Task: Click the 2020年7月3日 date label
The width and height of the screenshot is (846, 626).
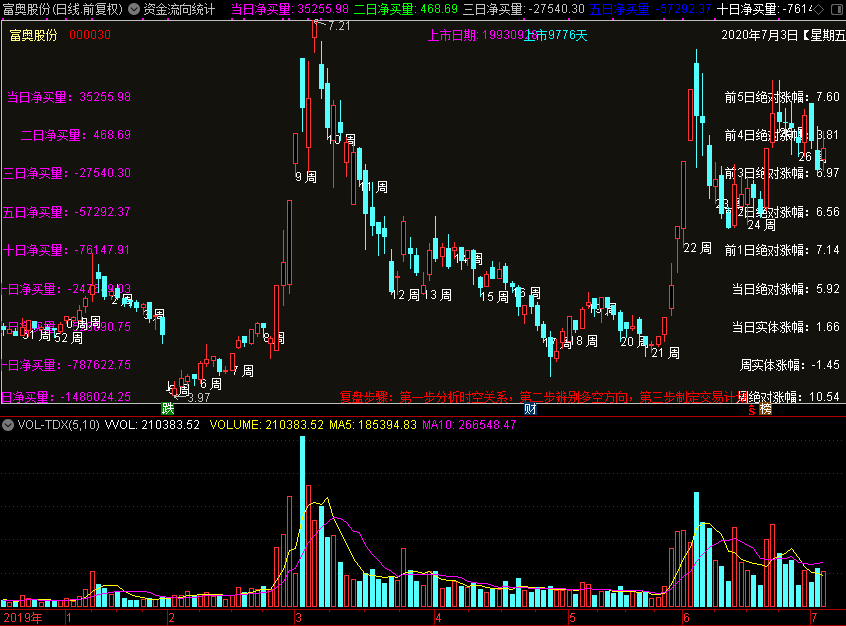Action: click(759, 36)
